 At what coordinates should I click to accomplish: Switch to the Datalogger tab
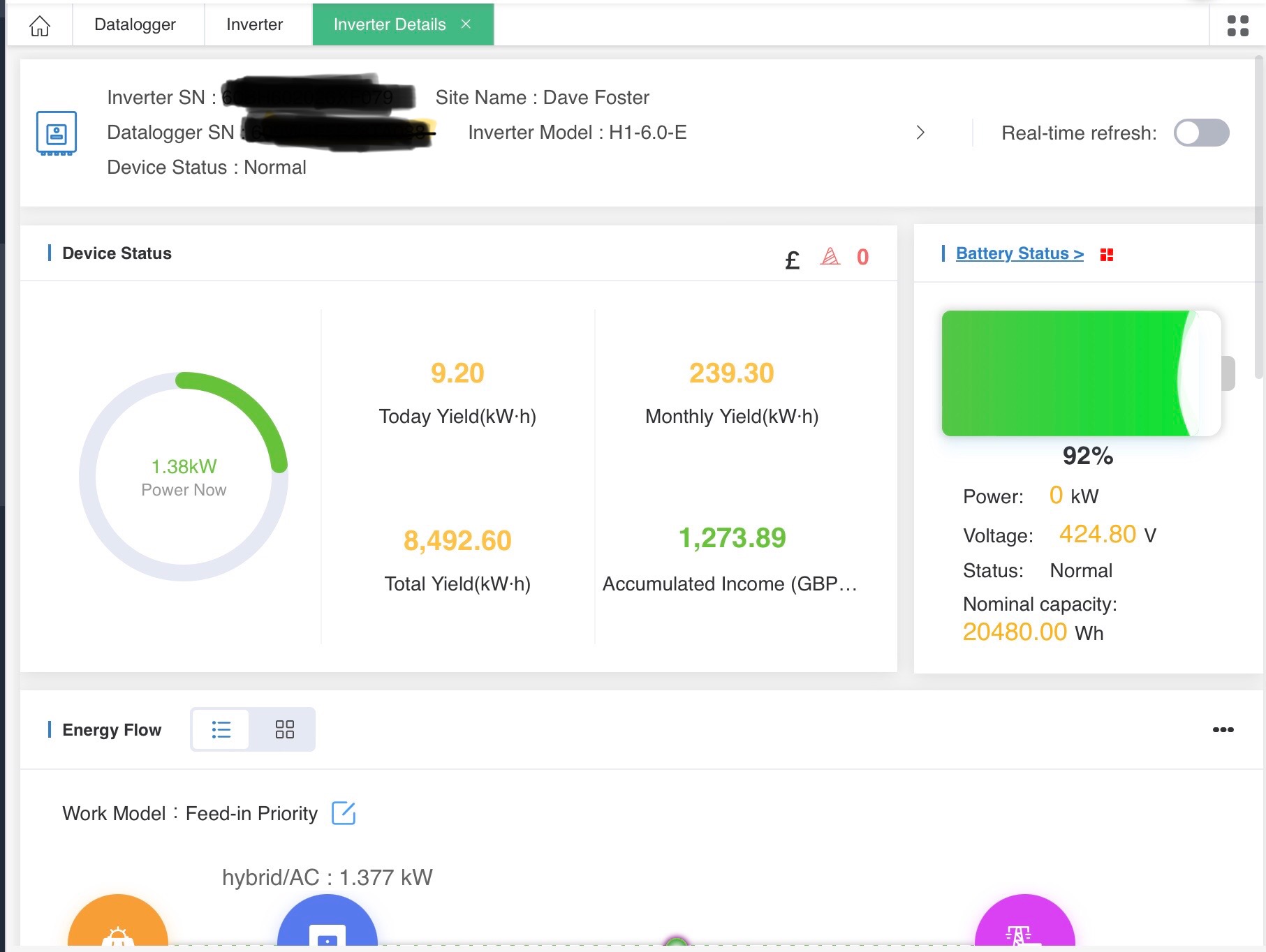tap(135, 24)
